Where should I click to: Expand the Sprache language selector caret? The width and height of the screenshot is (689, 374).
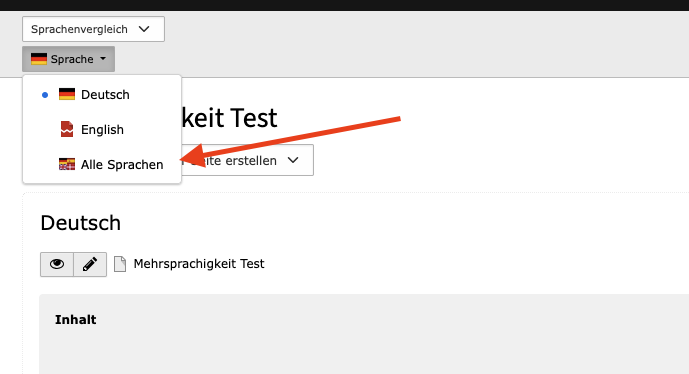103,58
